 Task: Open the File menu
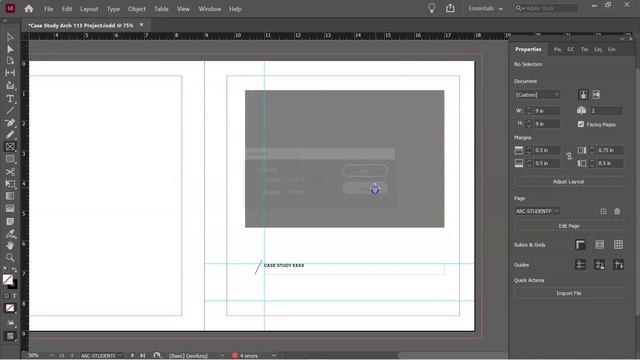[49, 9]
